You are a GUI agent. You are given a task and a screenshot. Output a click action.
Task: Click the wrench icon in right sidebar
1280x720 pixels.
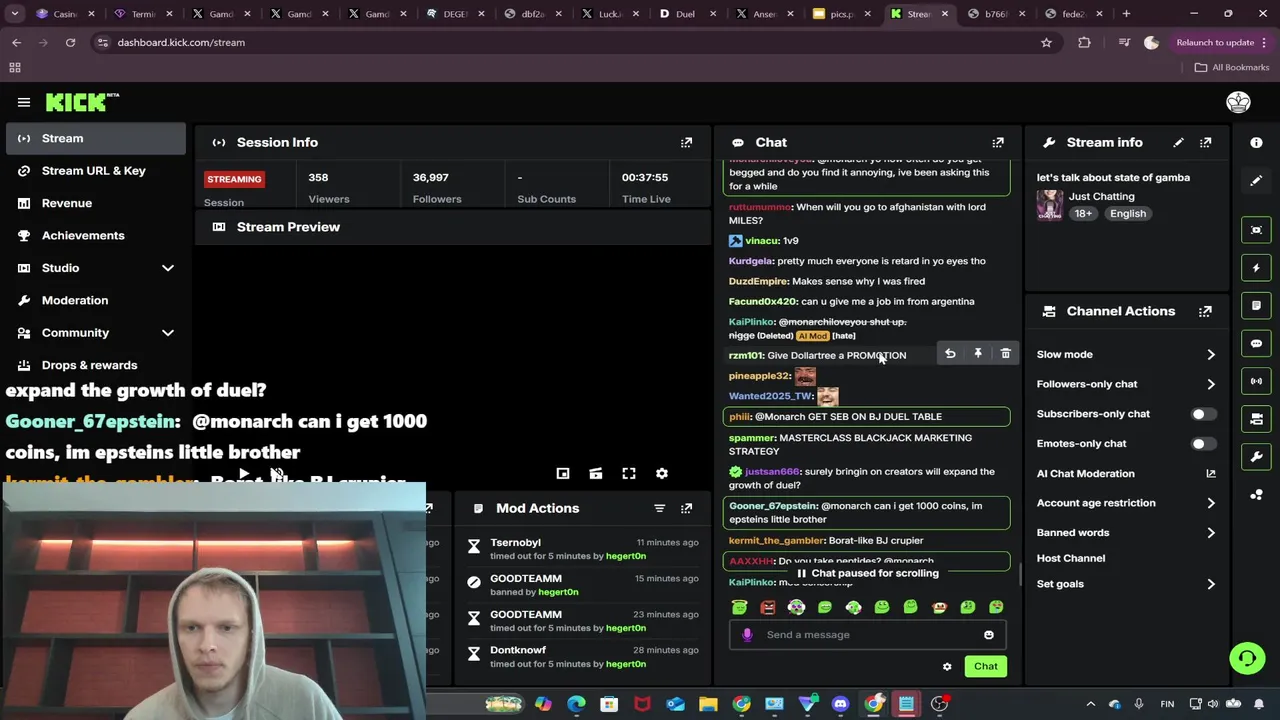pos(1256,457)
